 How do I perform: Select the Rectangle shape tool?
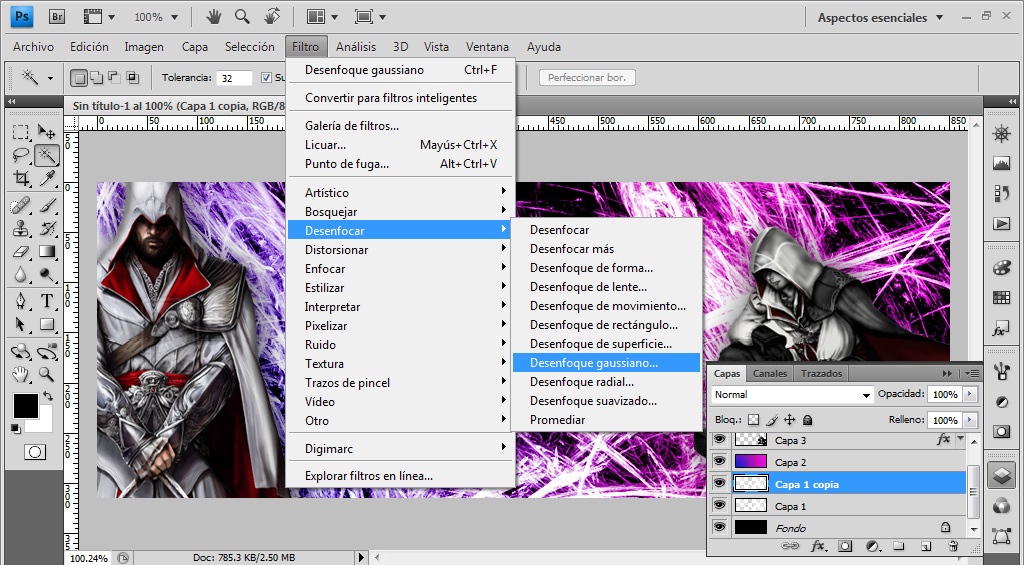[46, 324]
